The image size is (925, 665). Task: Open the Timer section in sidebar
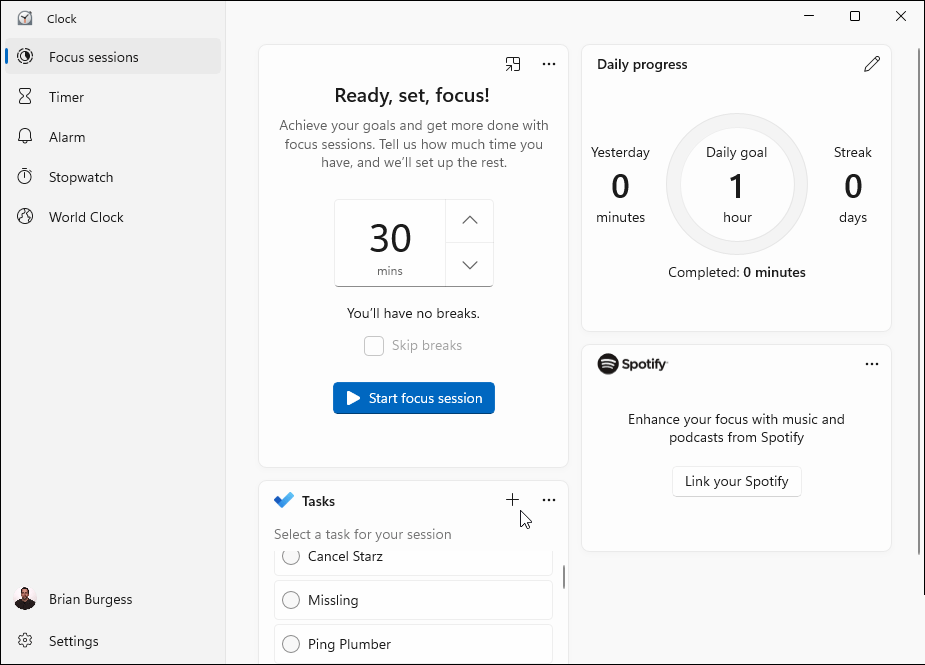click(x=66, y=96)
